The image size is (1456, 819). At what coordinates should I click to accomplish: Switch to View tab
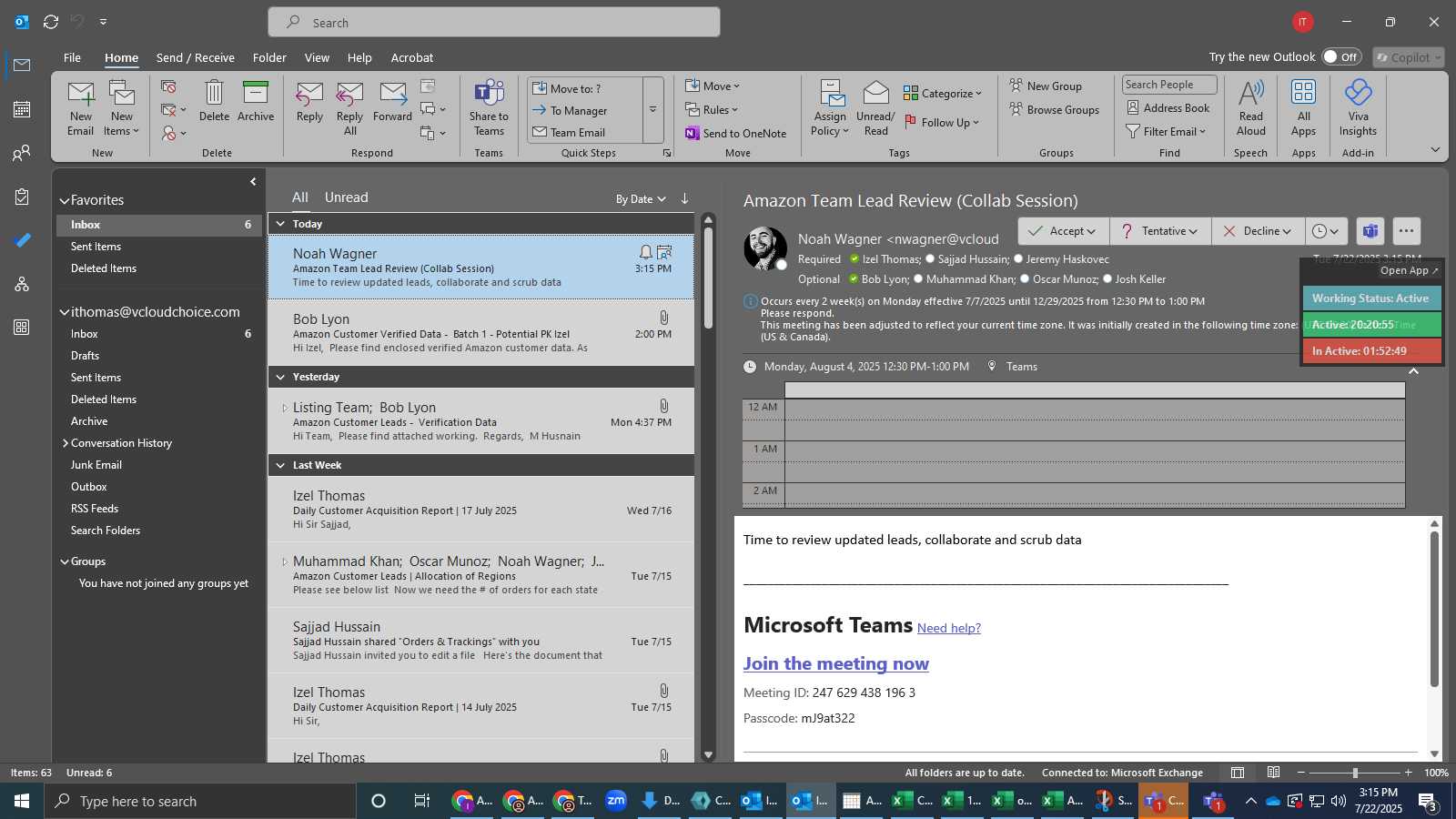(x=317, y=57)
